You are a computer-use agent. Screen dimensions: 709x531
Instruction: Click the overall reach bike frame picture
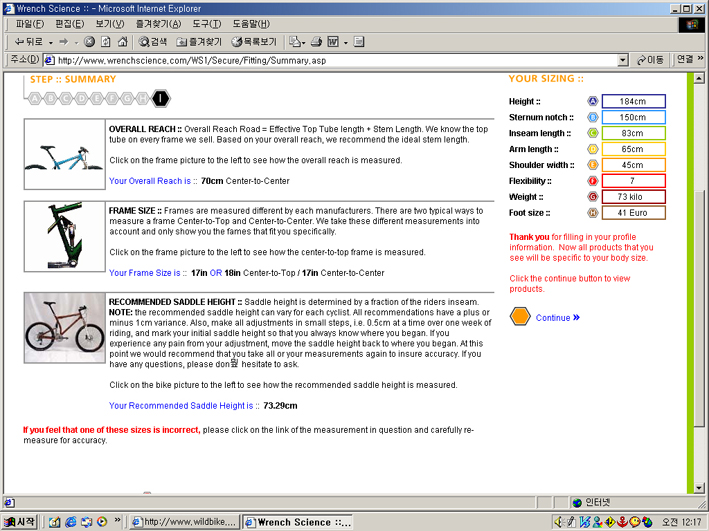click(x=64, y=154)
